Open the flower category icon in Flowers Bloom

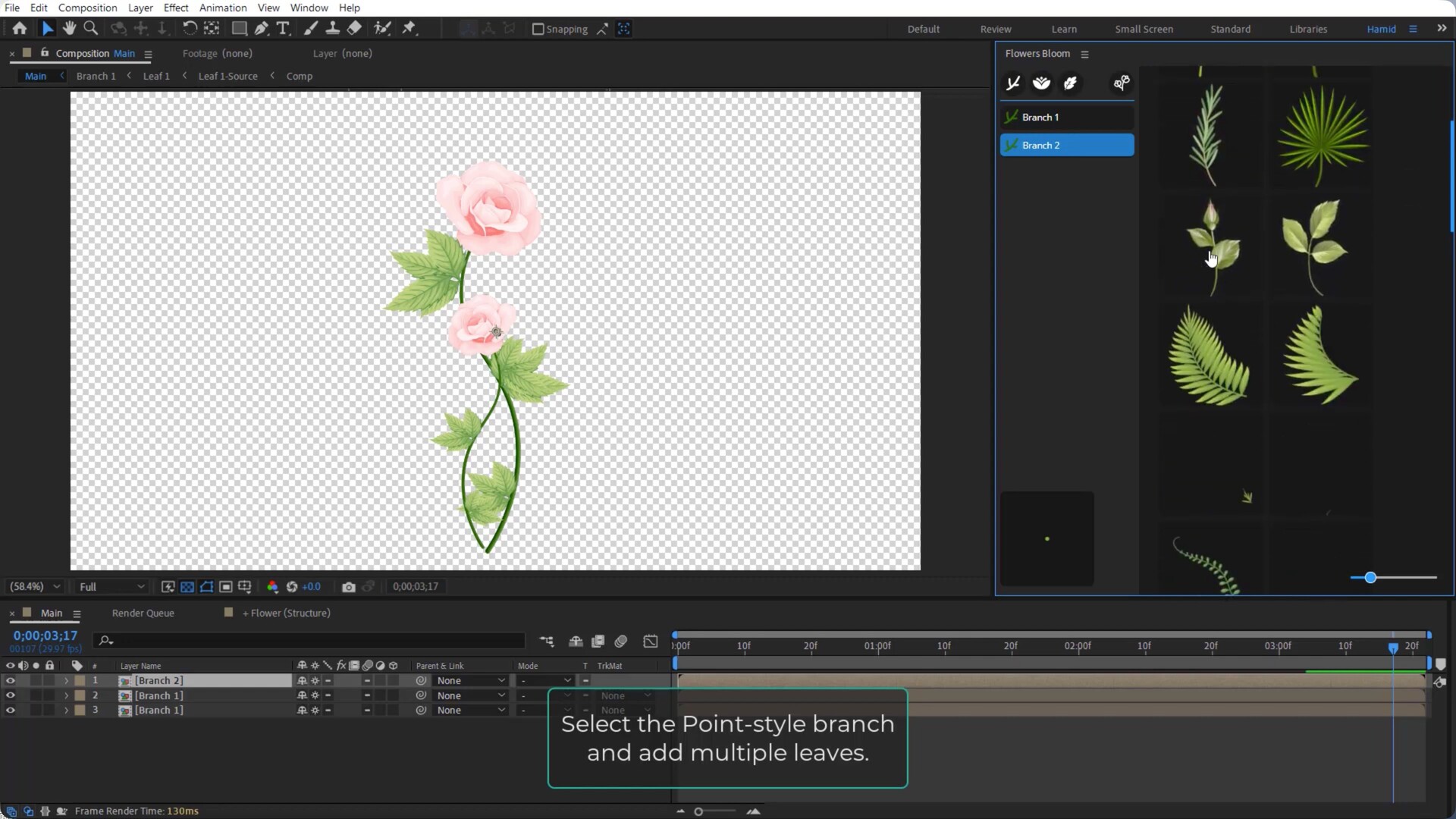pyautogui.click(x=1041, y=83)
